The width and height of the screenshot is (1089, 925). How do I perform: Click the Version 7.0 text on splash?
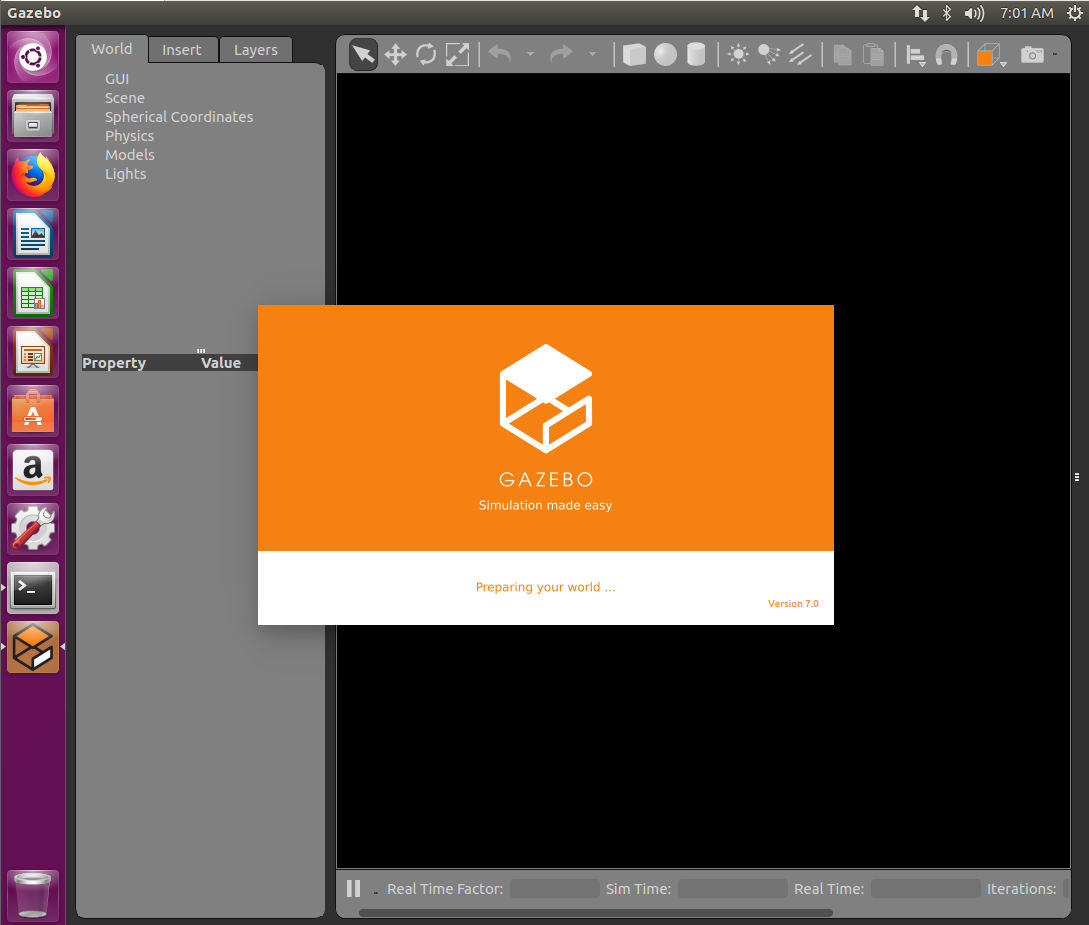[x=793, y=603]
